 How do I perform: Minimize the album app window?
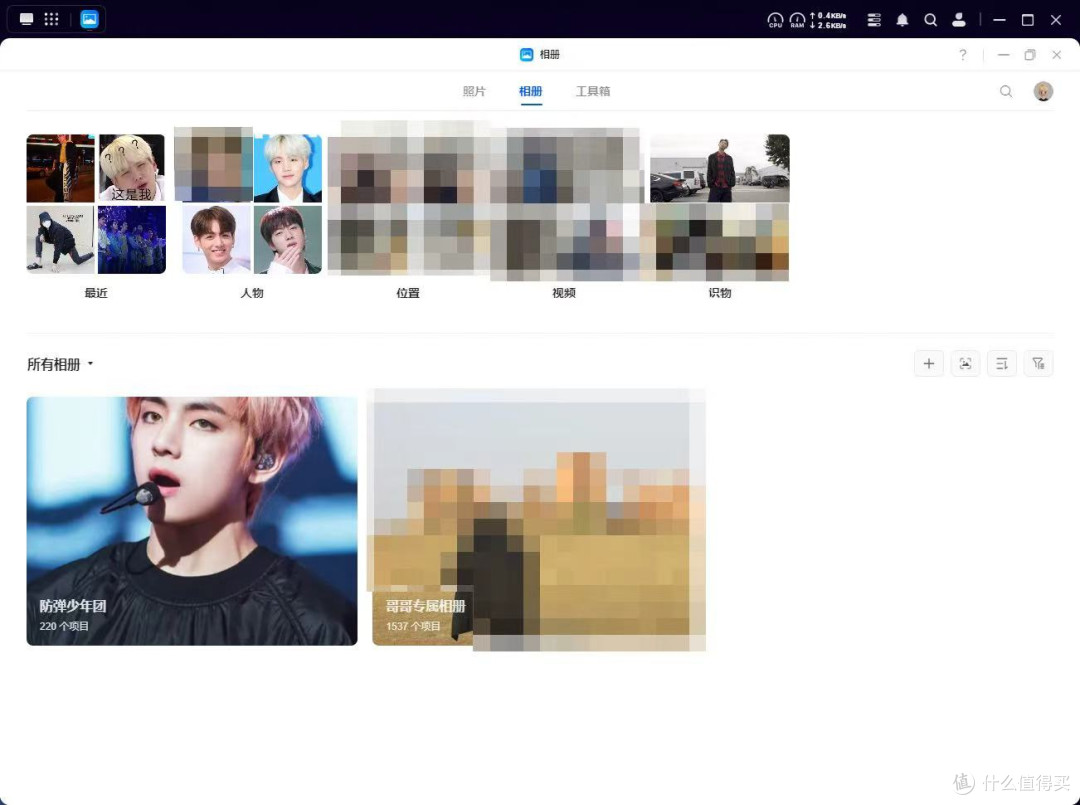pyautogui.click(x=1004, y=54)
